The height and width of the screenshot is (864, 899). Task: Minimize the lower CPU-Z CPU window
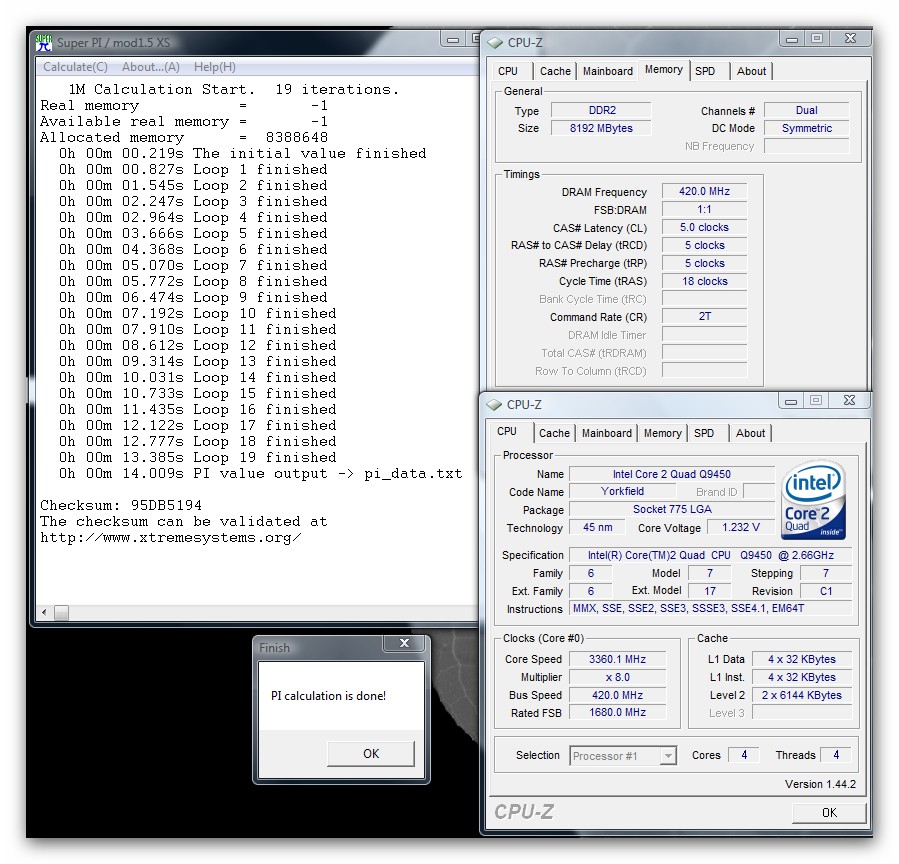pyautogui.click(x=791, y=401)
